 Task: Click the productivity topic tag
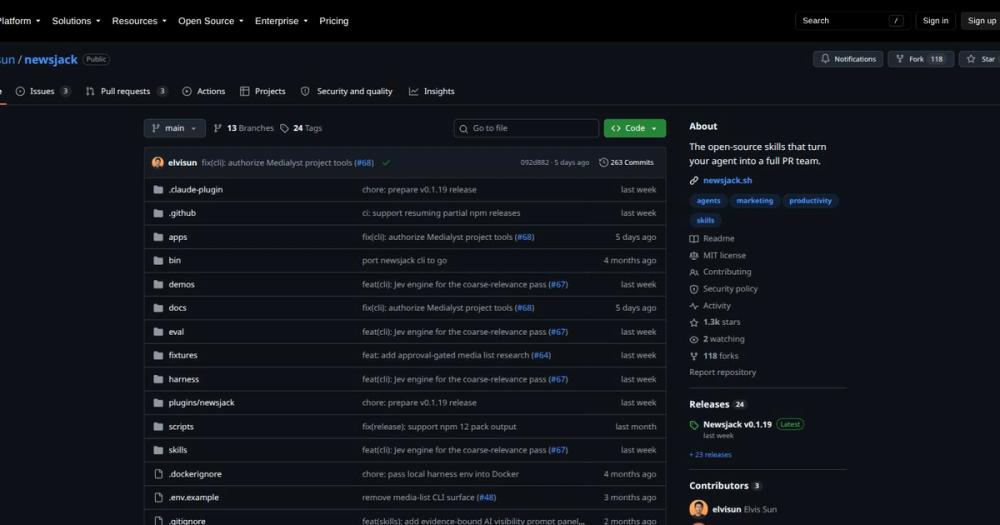coord(810,201)
